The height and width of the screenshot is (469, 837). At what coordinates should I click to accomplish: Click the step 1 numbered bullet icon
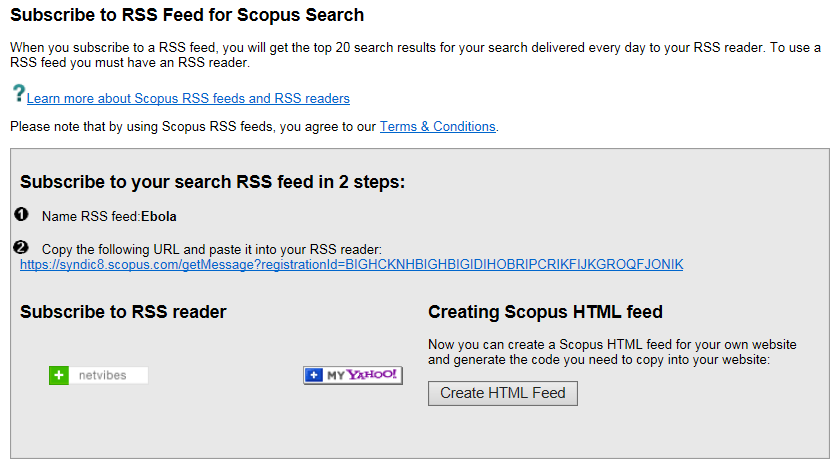point(23,215)
